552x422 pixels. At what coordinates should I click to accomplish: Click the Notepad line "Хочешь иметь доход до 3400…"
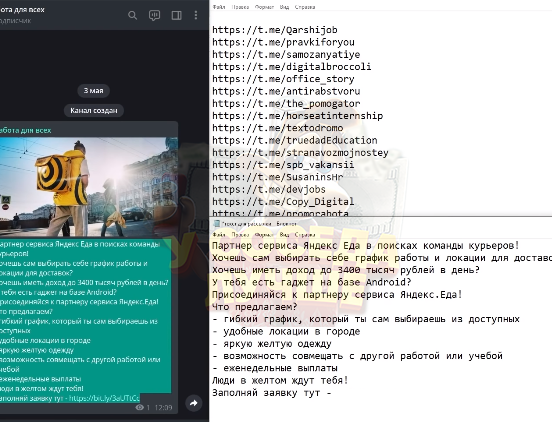coord(346,270)
